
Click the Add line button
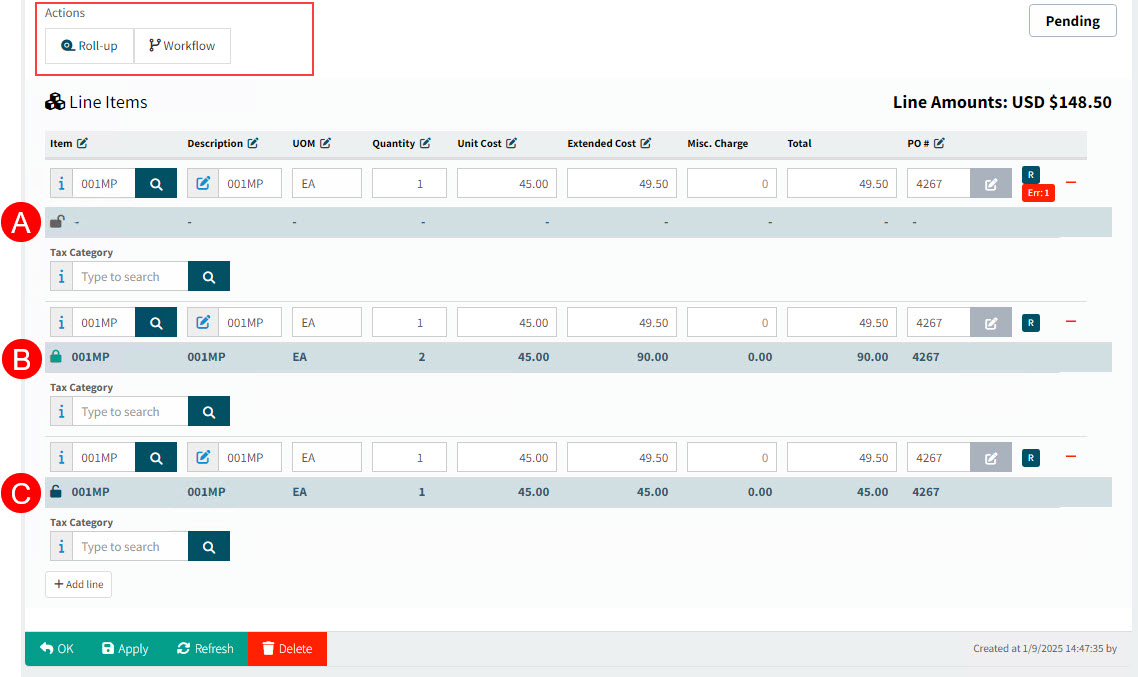tap(78, 584)
